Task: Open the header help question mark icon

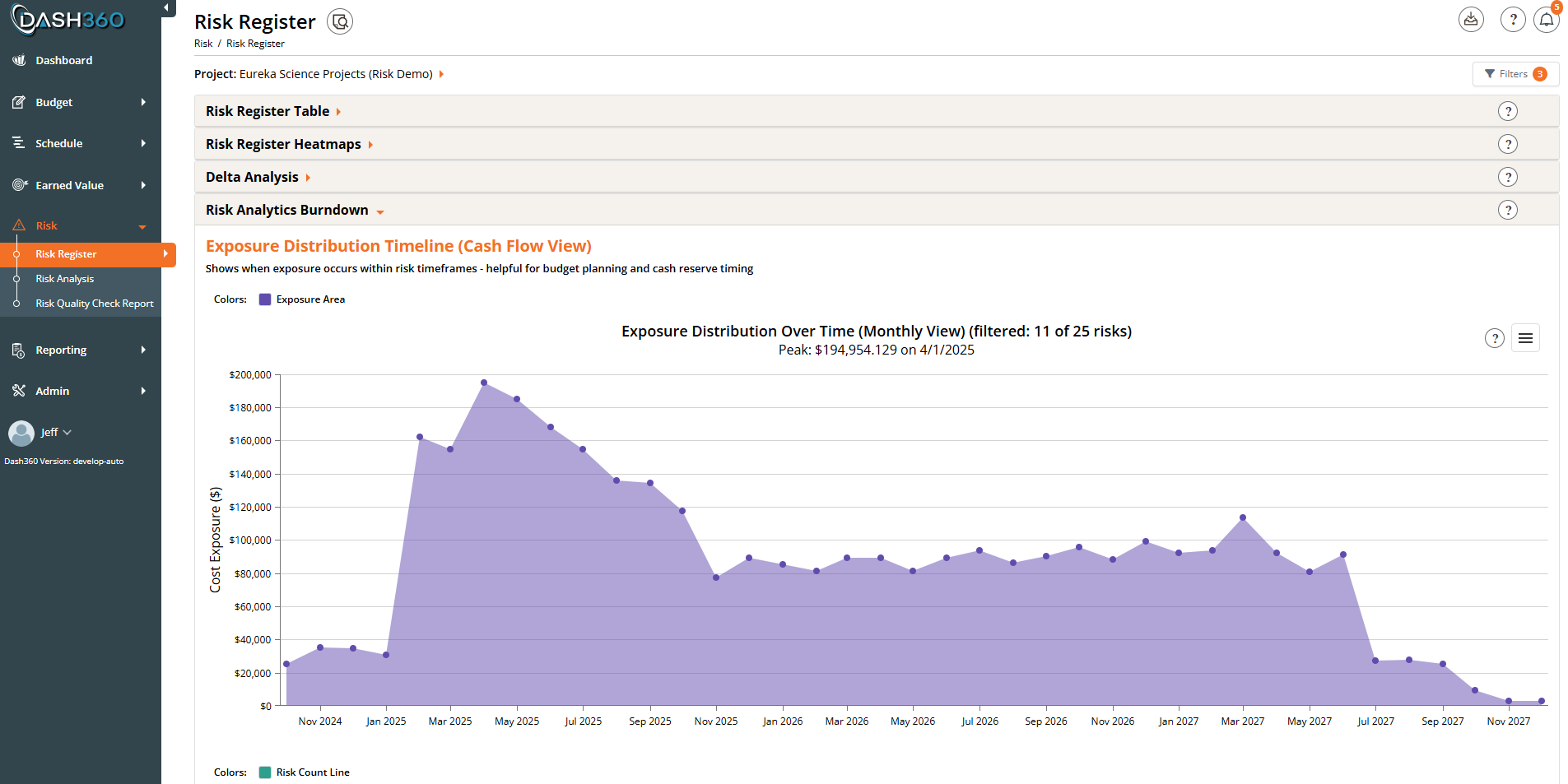Action: pyautogui.click(x=1513, y=19)
